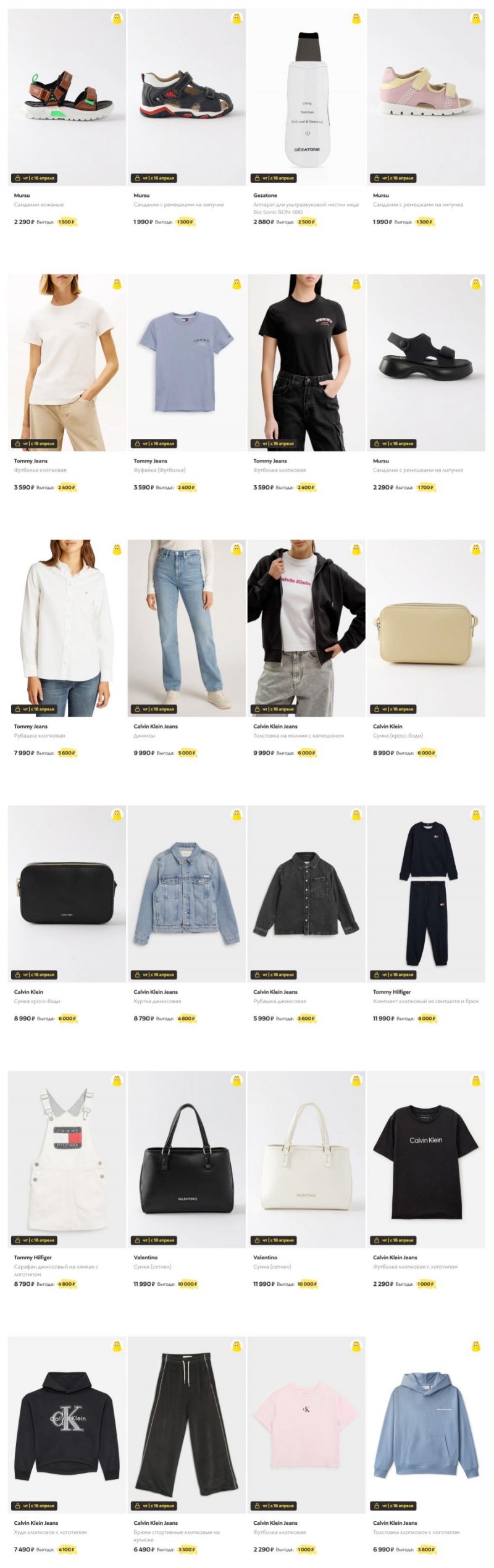The height and width of the screenshot is (1568, 494).
Task: Click the 8 000 ₽ savings tag
Action: click(427, 1018)
